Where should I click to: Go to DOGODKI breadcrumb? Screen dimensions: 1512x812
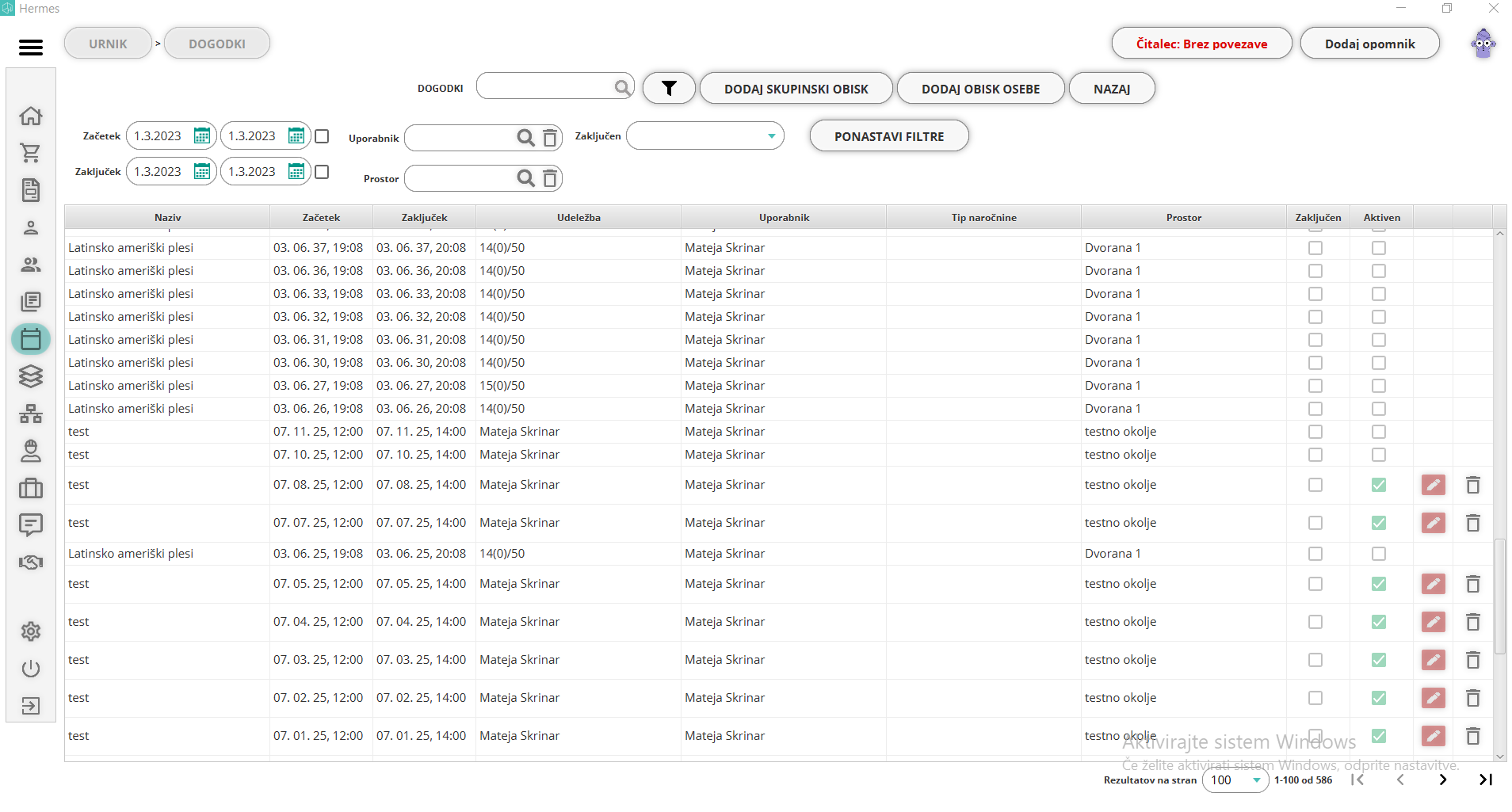pos(217,44)
